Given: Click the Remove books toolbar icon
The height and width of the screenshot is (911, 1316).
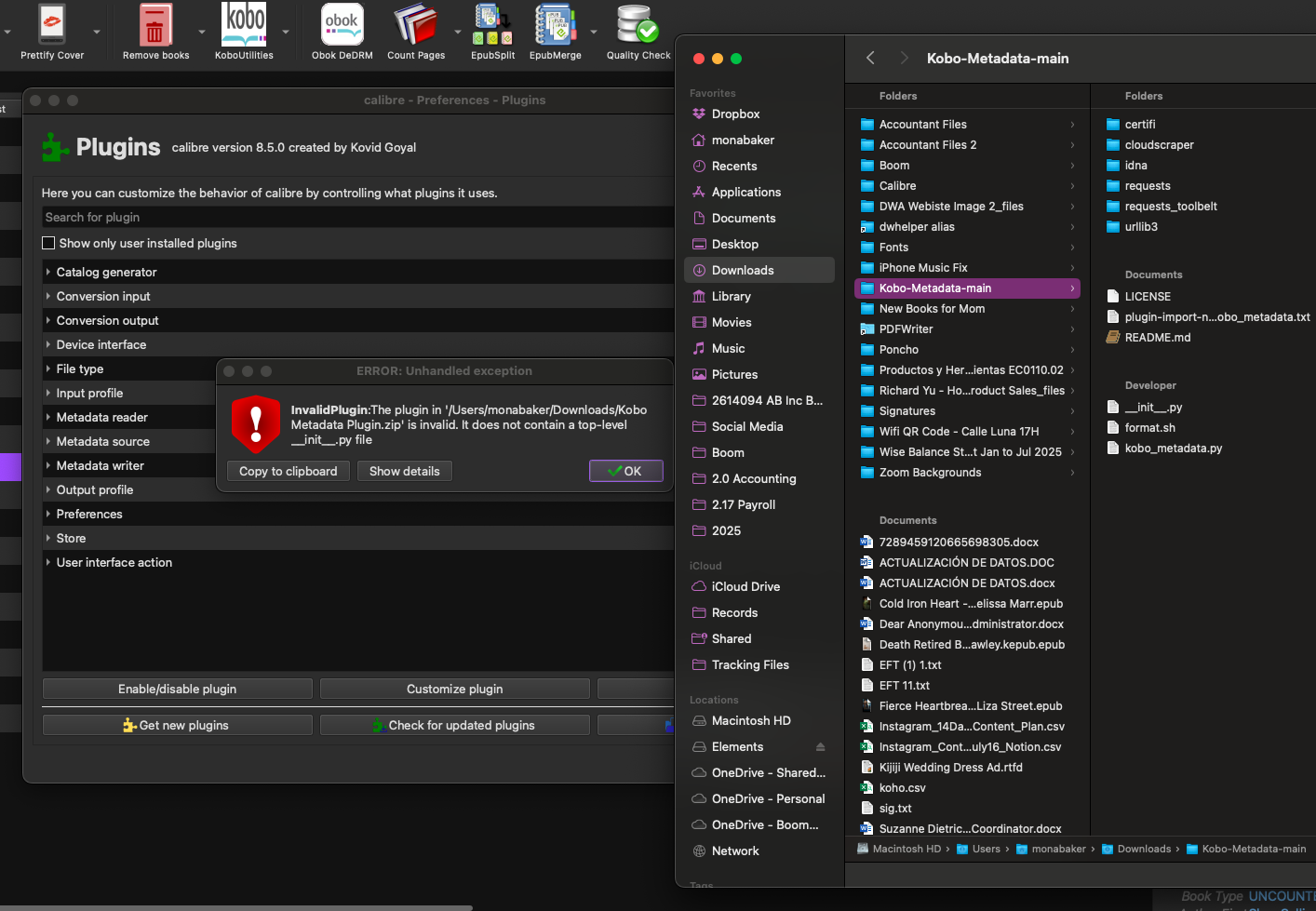Looking at the screenshot, I should (x=155, y=26).
